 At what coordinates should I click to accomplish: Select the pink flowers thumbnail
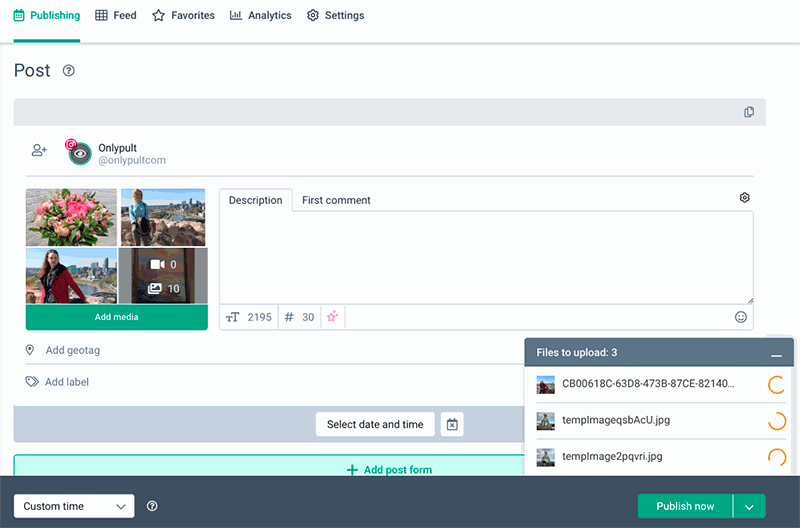(x=71, y=217)
